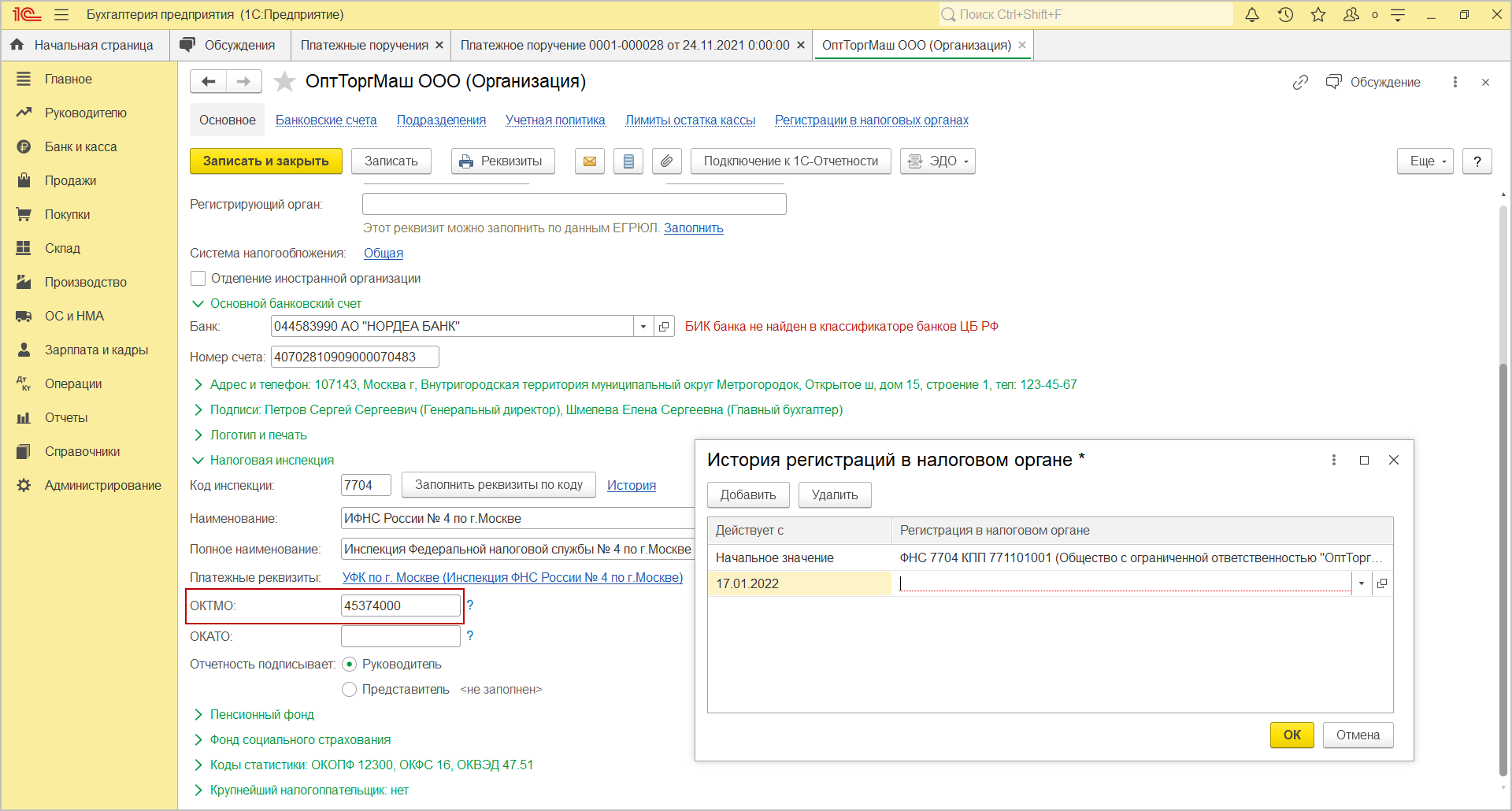Open form's three-dot more menu
The width and height of the screenshot is (1512, 811).
[x=1455, y=82]
